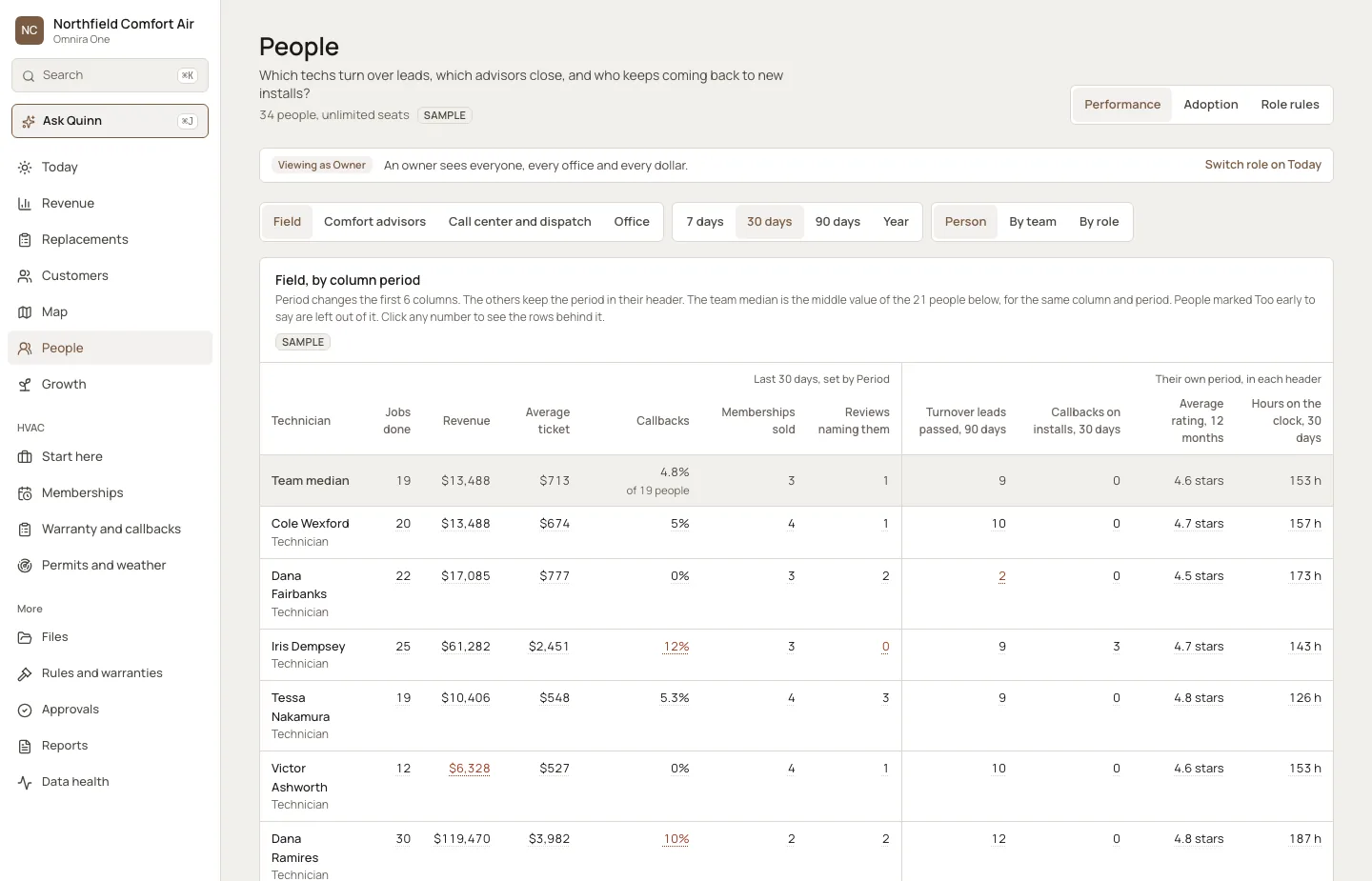Click Iris Dempsey's $2,451 average ticket

[x=549, y=647]
